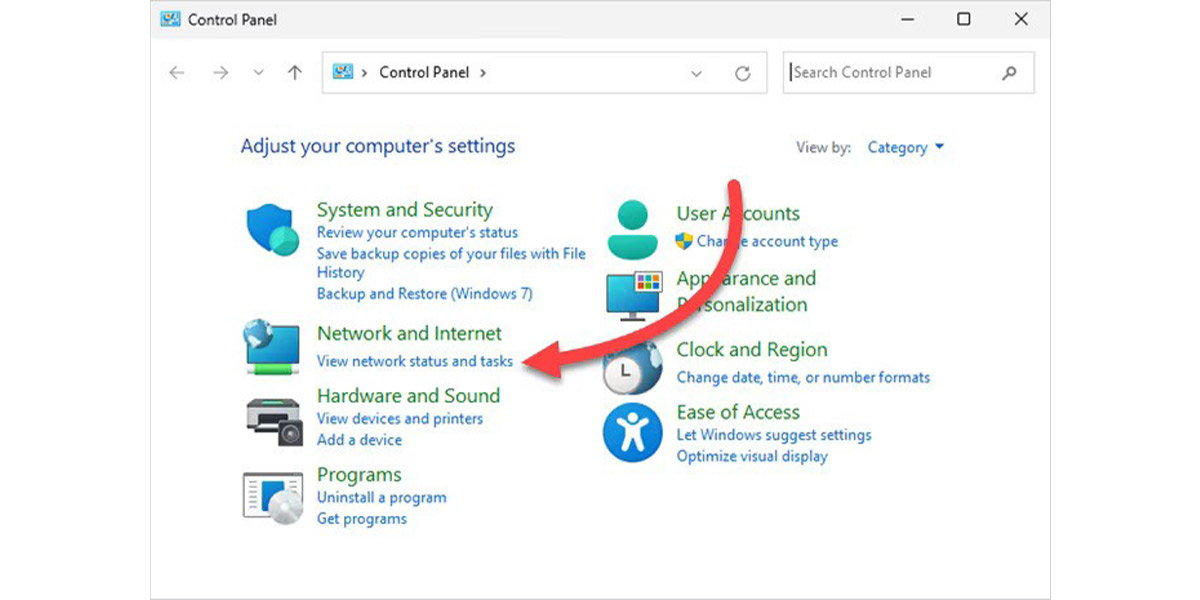Select the Control Panel breadcrumb
The image size is (1200, 600).
[425, 73]
